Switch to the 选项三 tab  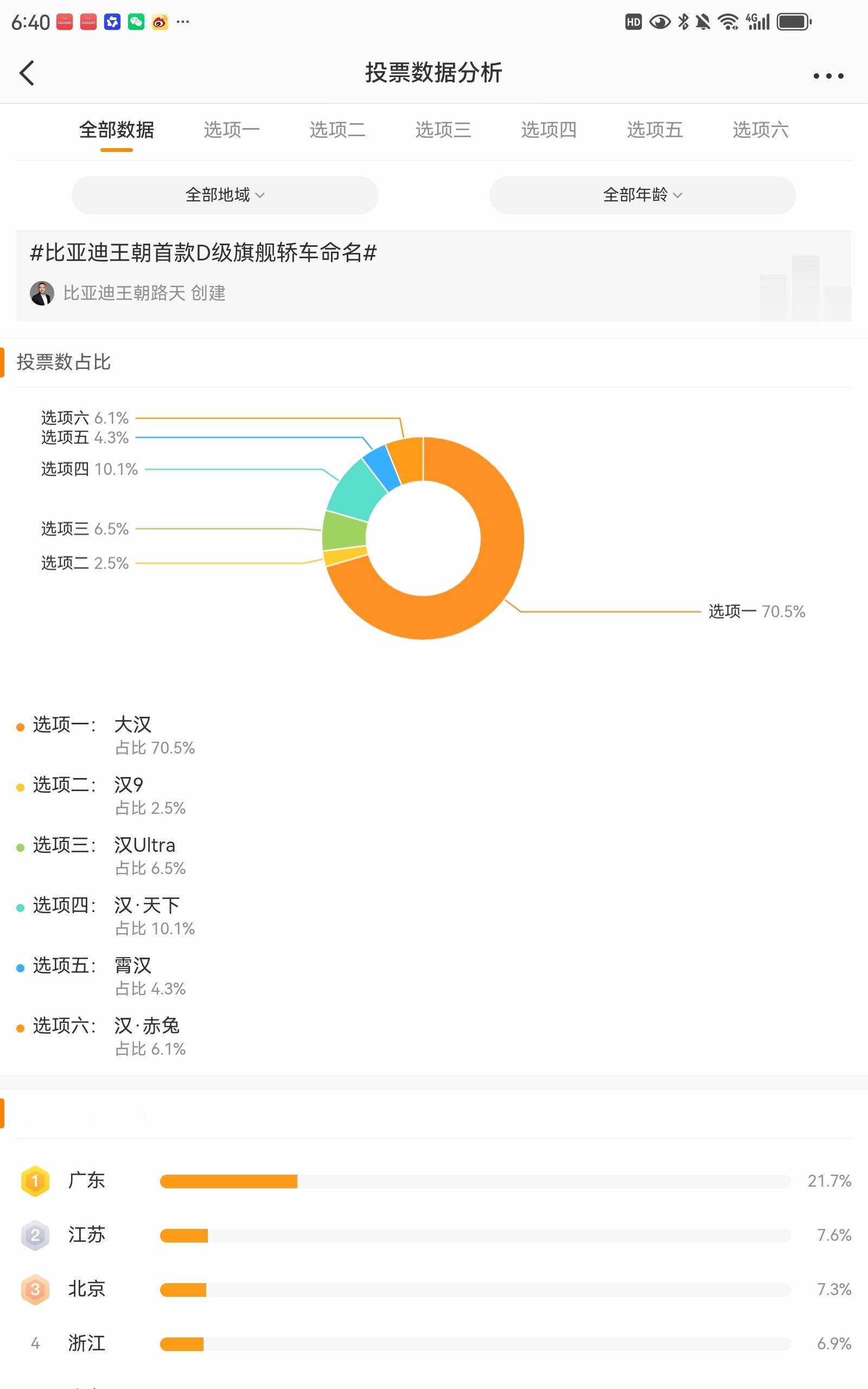[443, 130]
